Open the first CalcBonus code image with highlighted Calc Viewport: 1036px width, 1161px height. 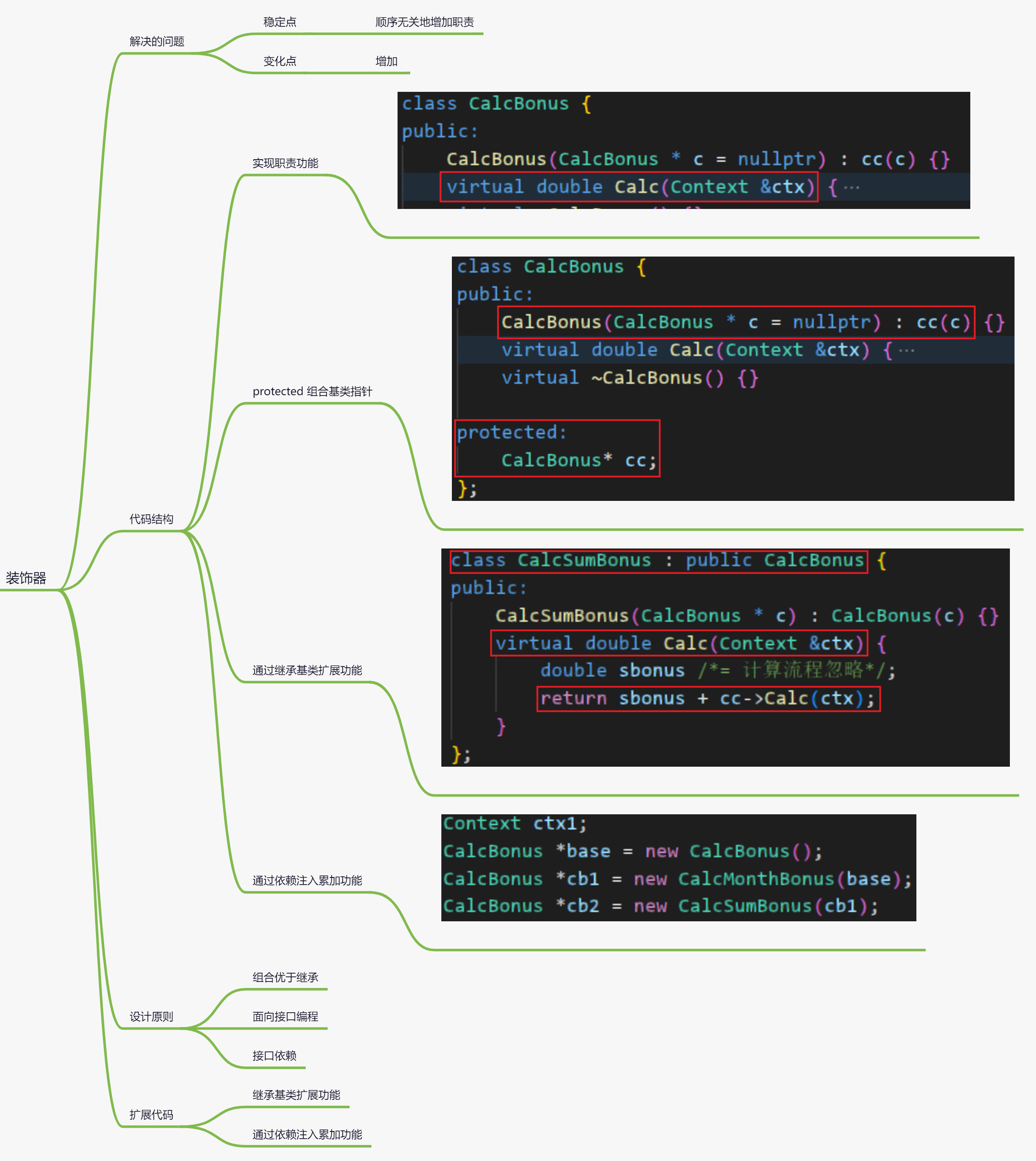point(684,150)
